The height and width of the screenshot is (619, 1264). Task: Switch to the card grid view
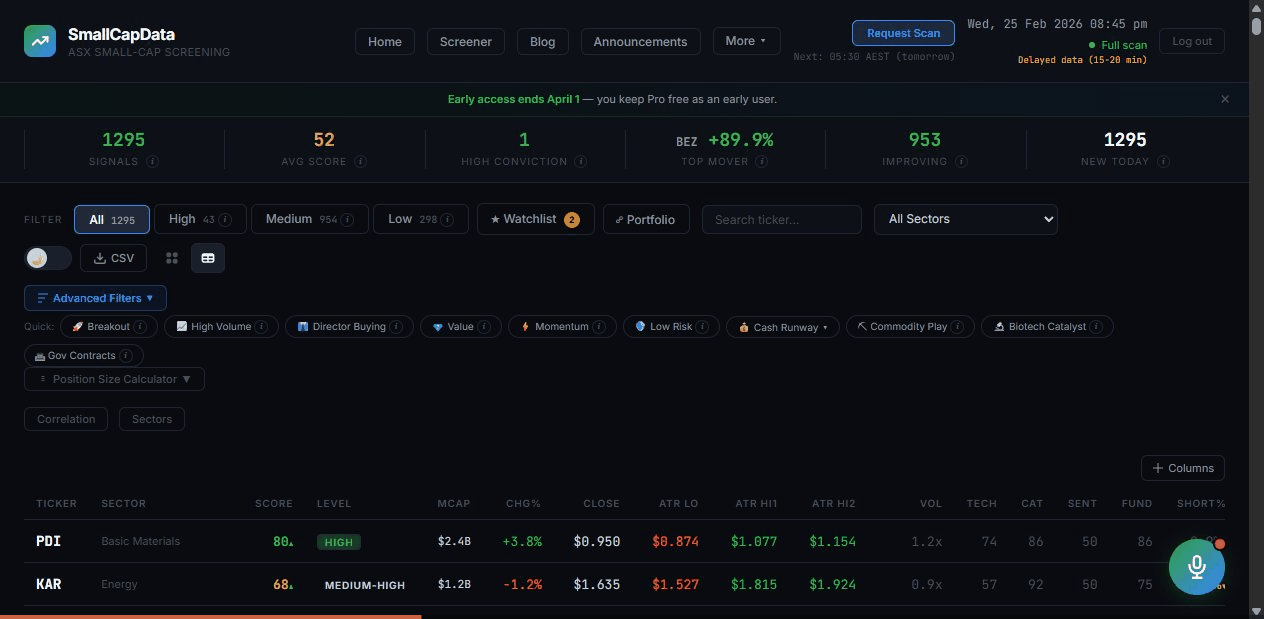(x=172, y=258)
